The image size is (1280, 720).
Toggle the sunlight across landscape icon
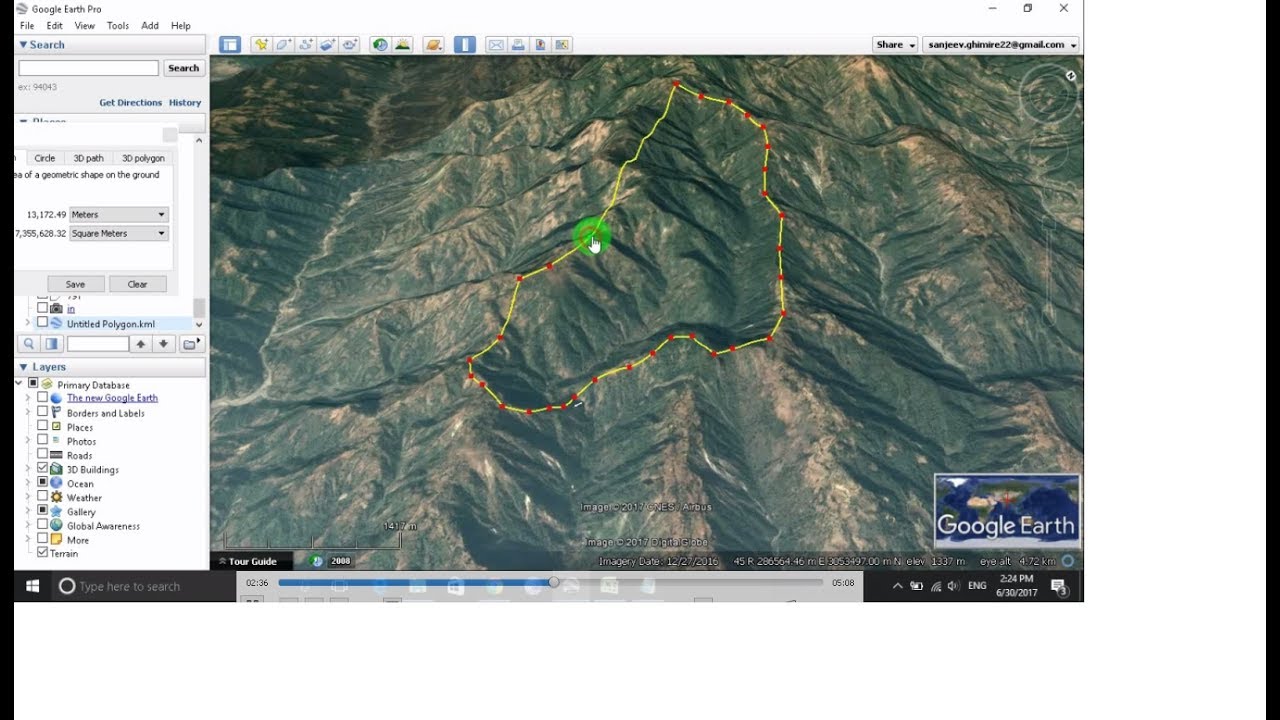tap(402, 45)
